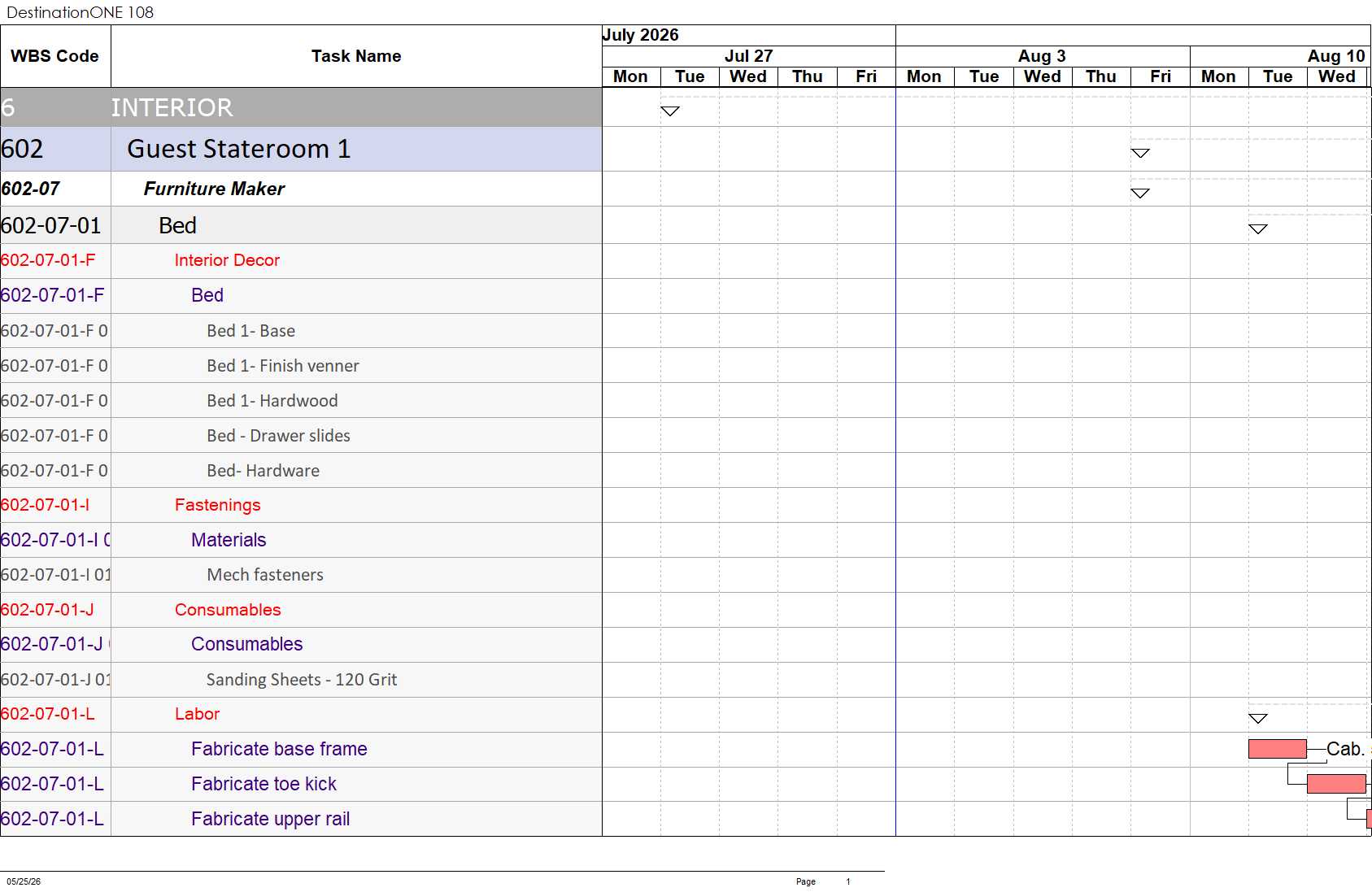Click the Task Name column header
Image resolution: width=1372 pixels, height=892 pixels.
click(356, 56)
